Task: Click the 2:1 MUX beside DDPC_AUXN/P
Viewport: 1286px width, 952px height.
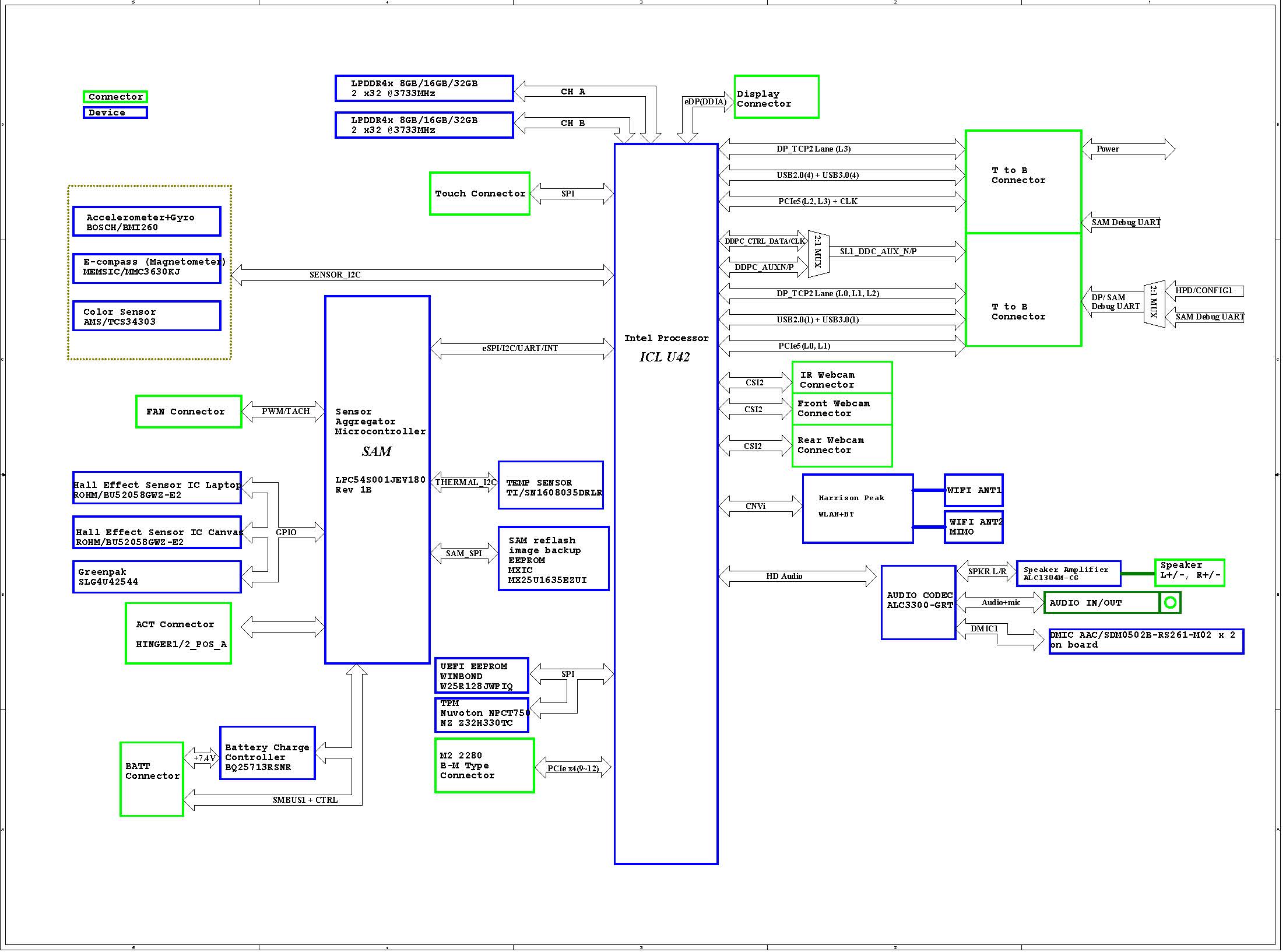Action: pyautogui.click(x=818, y=254)
